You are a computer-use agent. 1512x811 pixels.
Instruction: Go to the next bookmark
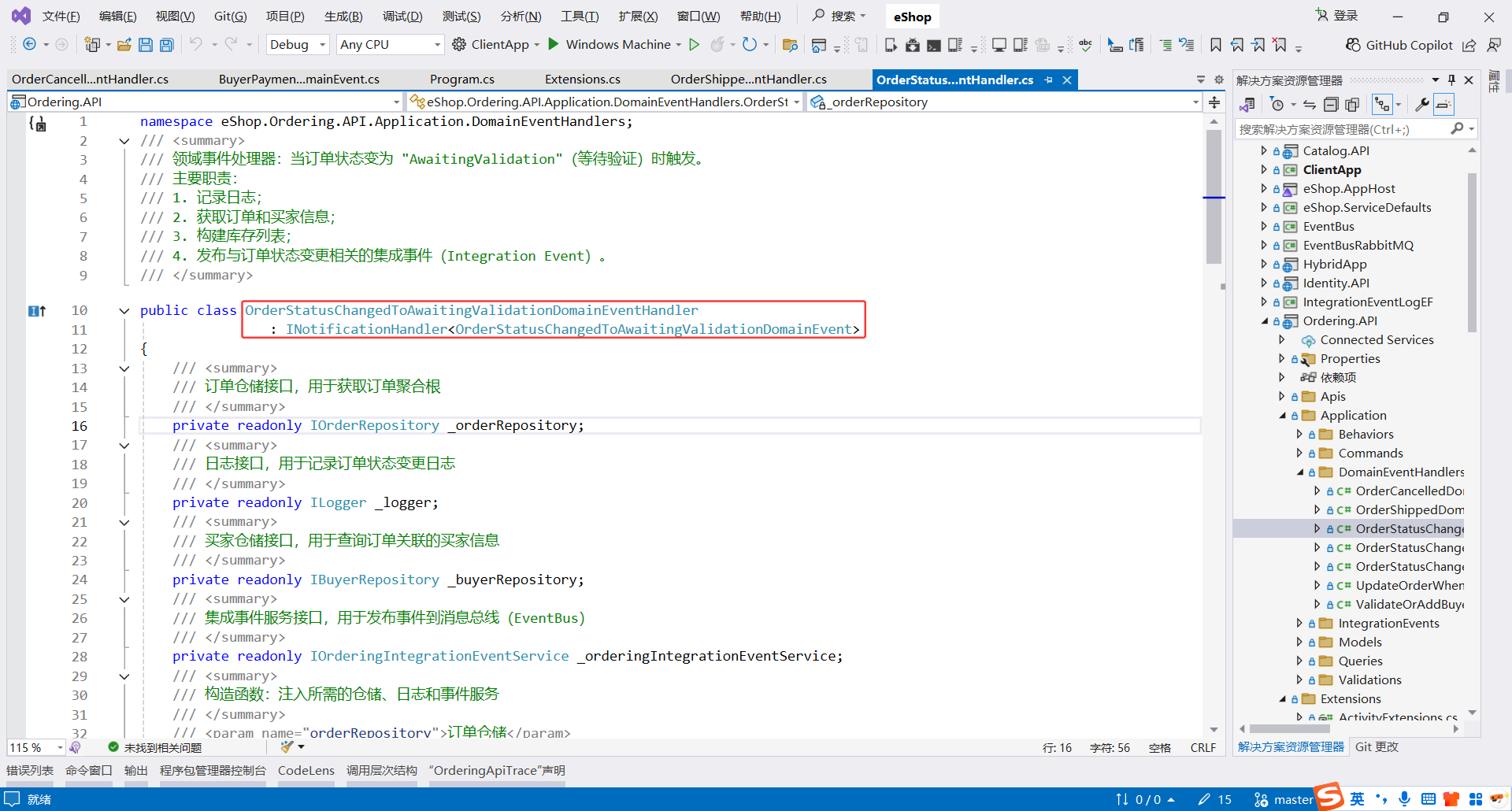point(1259,45)
